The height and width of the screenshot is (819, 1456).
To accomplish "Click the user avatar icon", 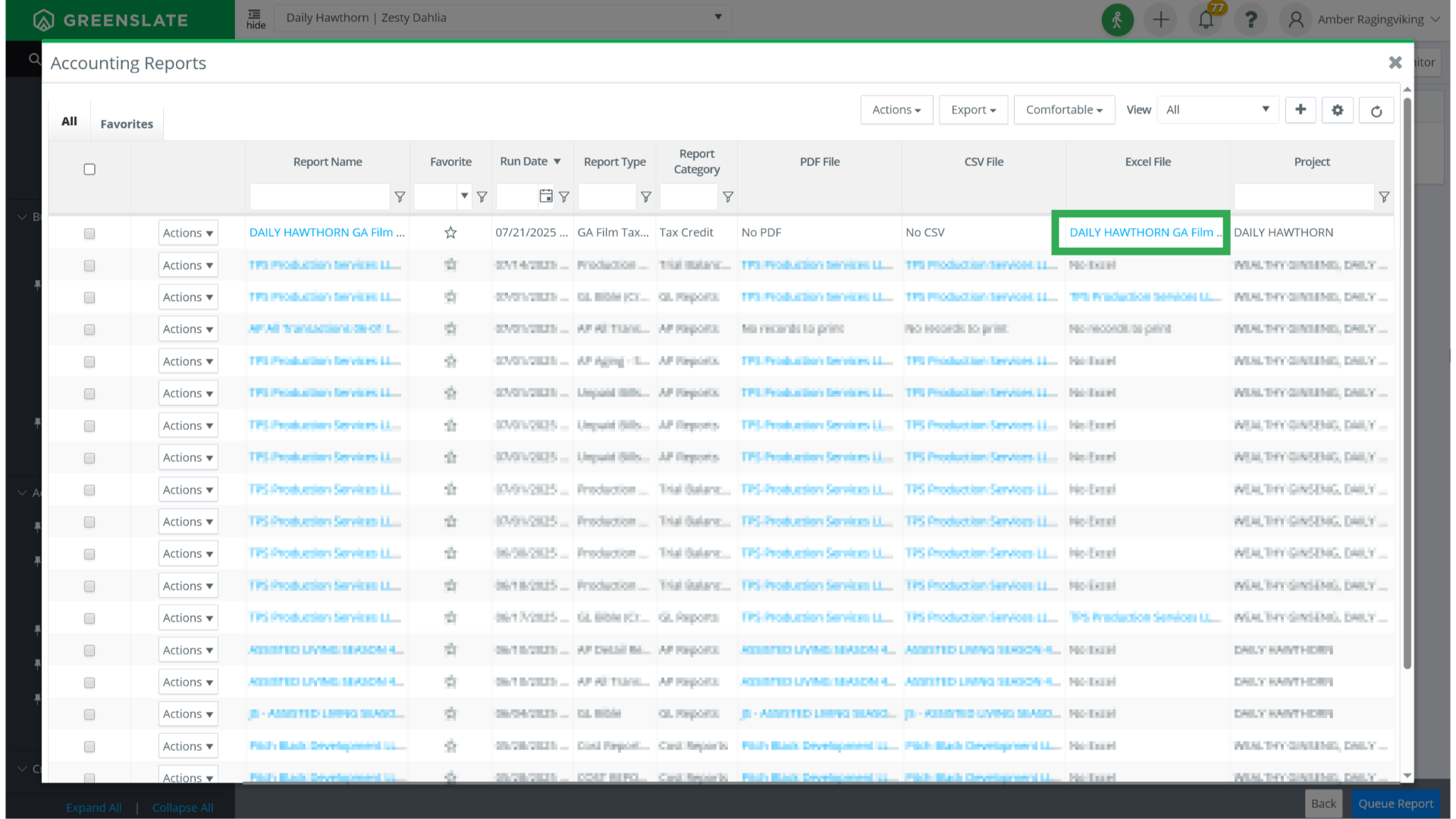I will pos(1296,20).
